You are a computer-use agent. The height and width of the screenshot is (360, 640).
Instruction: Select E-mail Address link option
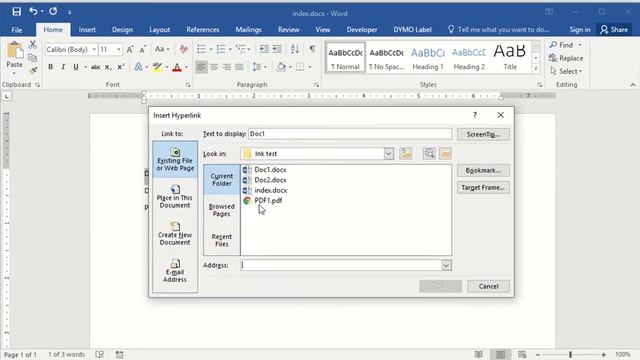(175, 271)
